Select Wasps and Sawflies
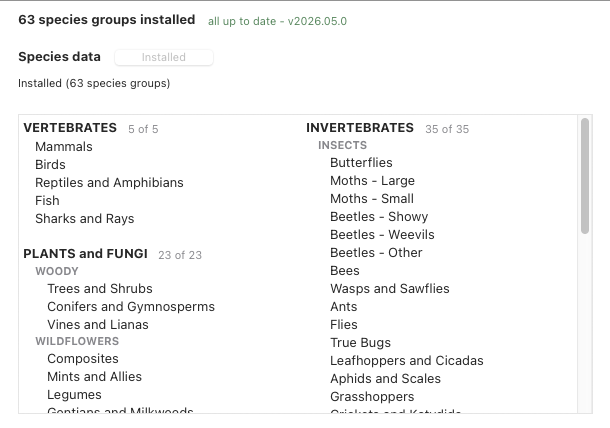Screen dimensions: 610x428 (390, 289)
